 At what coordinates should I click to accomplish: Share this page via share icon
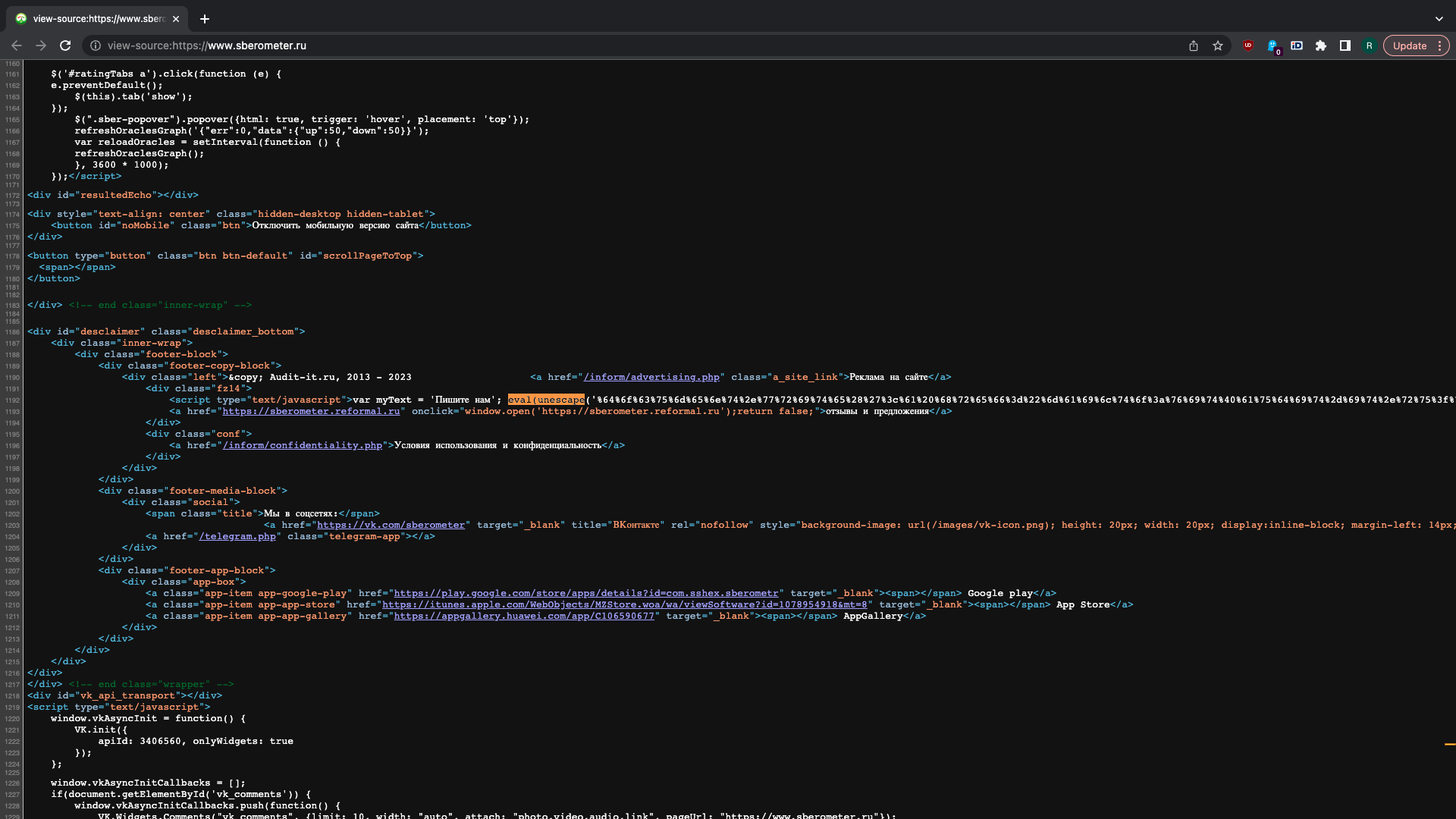pos(1194,45)
